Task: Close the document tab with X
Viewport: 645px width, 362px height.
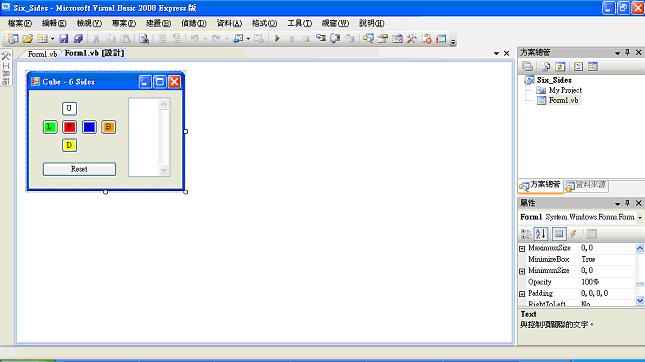Action: [506, 53]
